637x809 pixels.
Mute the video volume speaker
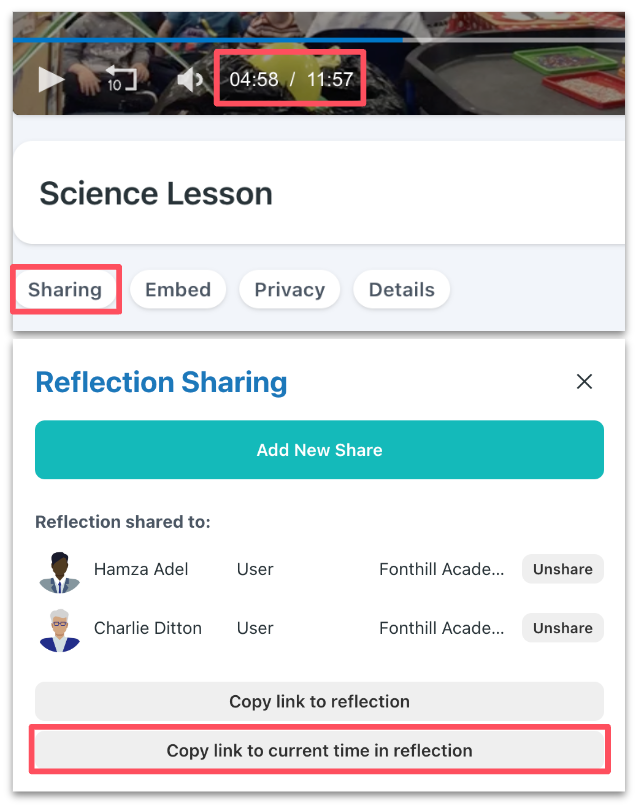coord(189,79)
